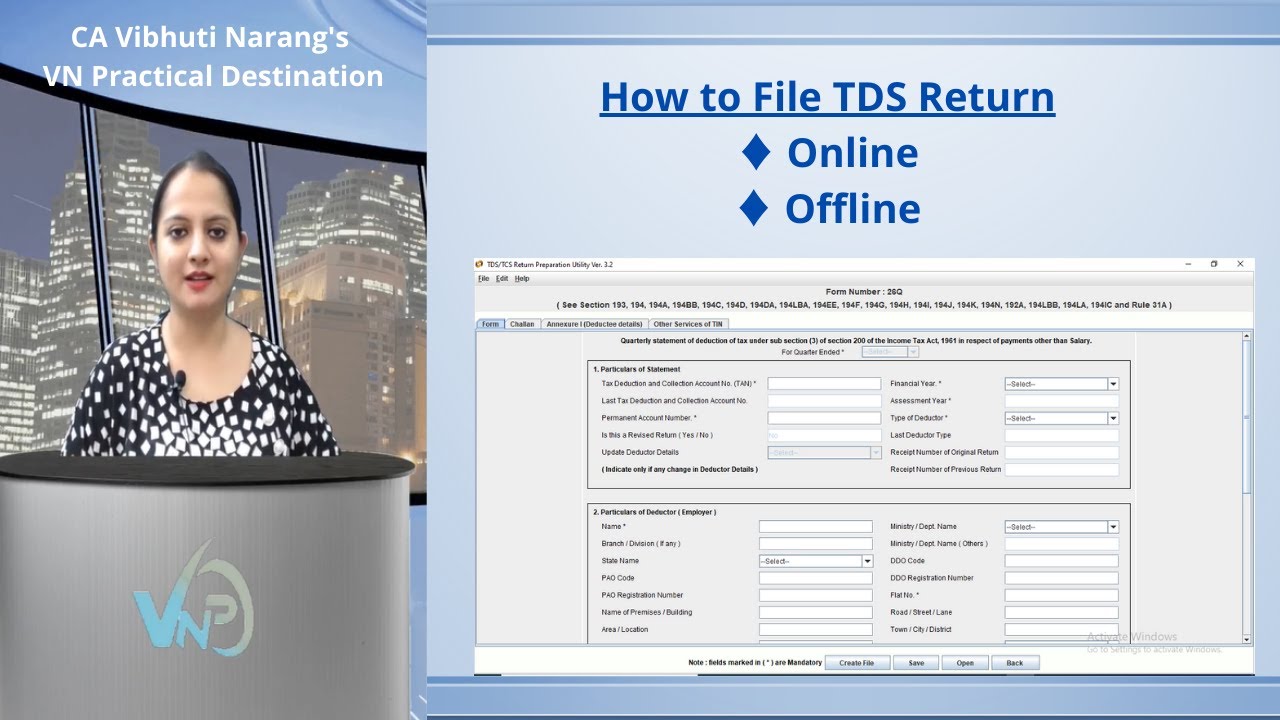Click the Last Deductor Type field

pos(1061,435)
